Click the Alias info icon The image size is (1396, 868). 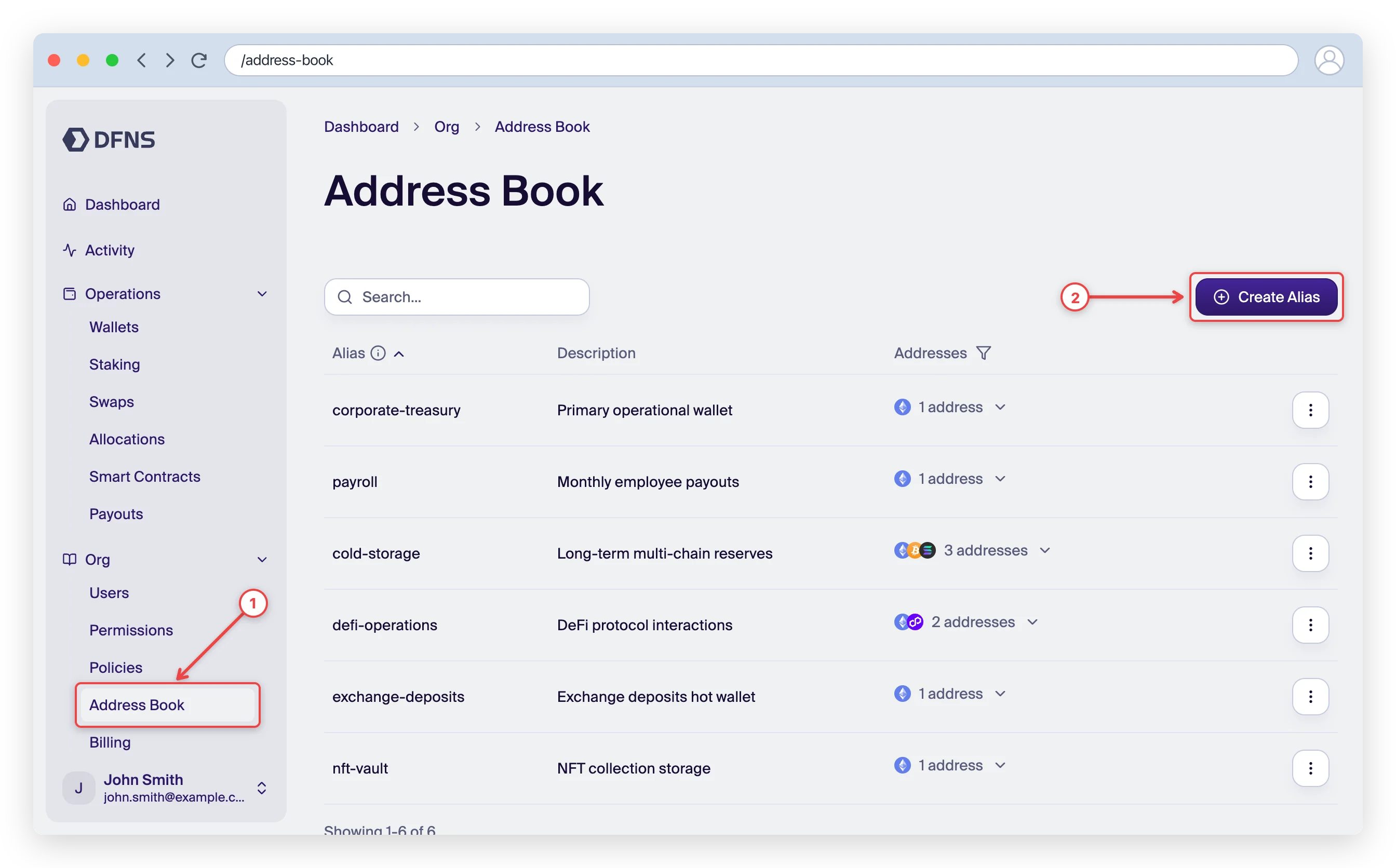click(x=378, y=353)
